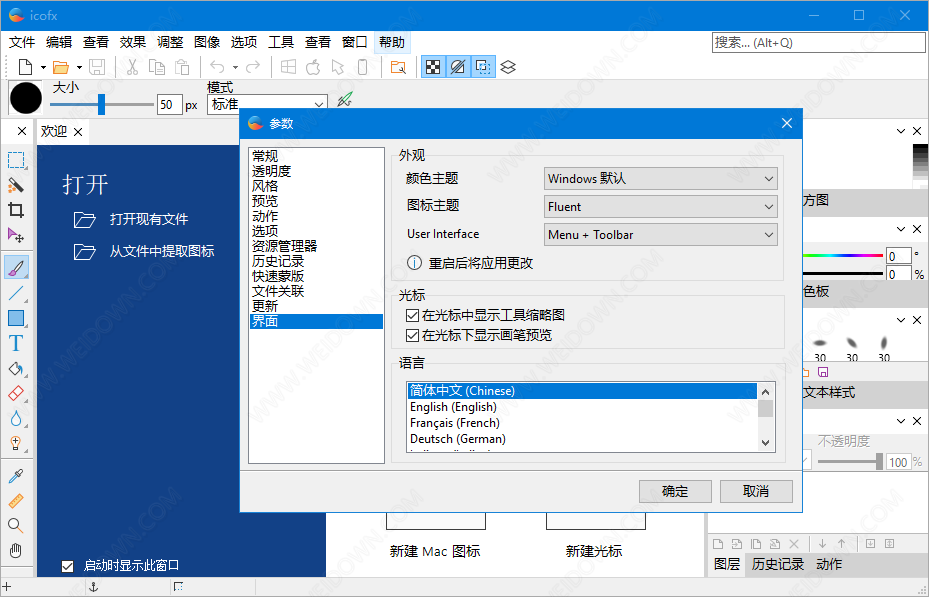The width and height of the screenshot is (929, 597).
Task: Select the line drawing tool
Action: coord(16,293)
